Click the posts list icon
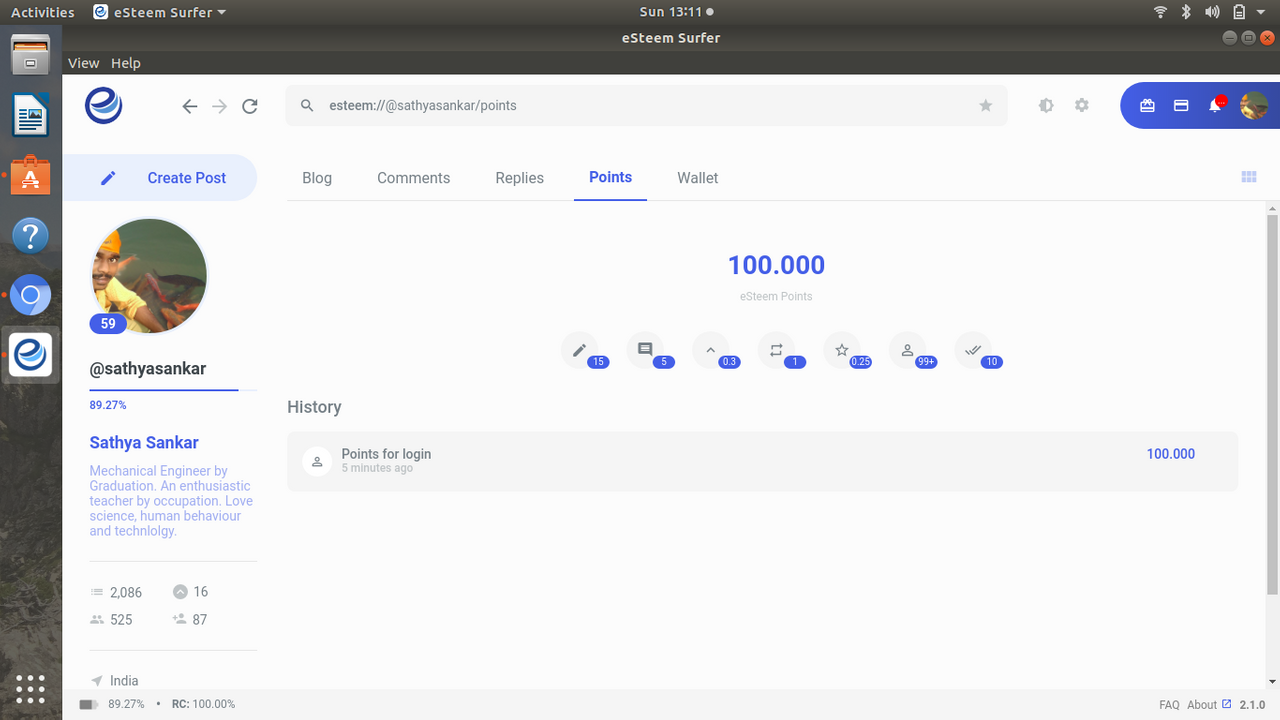The height and width of the screenshot is (720, 1280). (97, 592)
